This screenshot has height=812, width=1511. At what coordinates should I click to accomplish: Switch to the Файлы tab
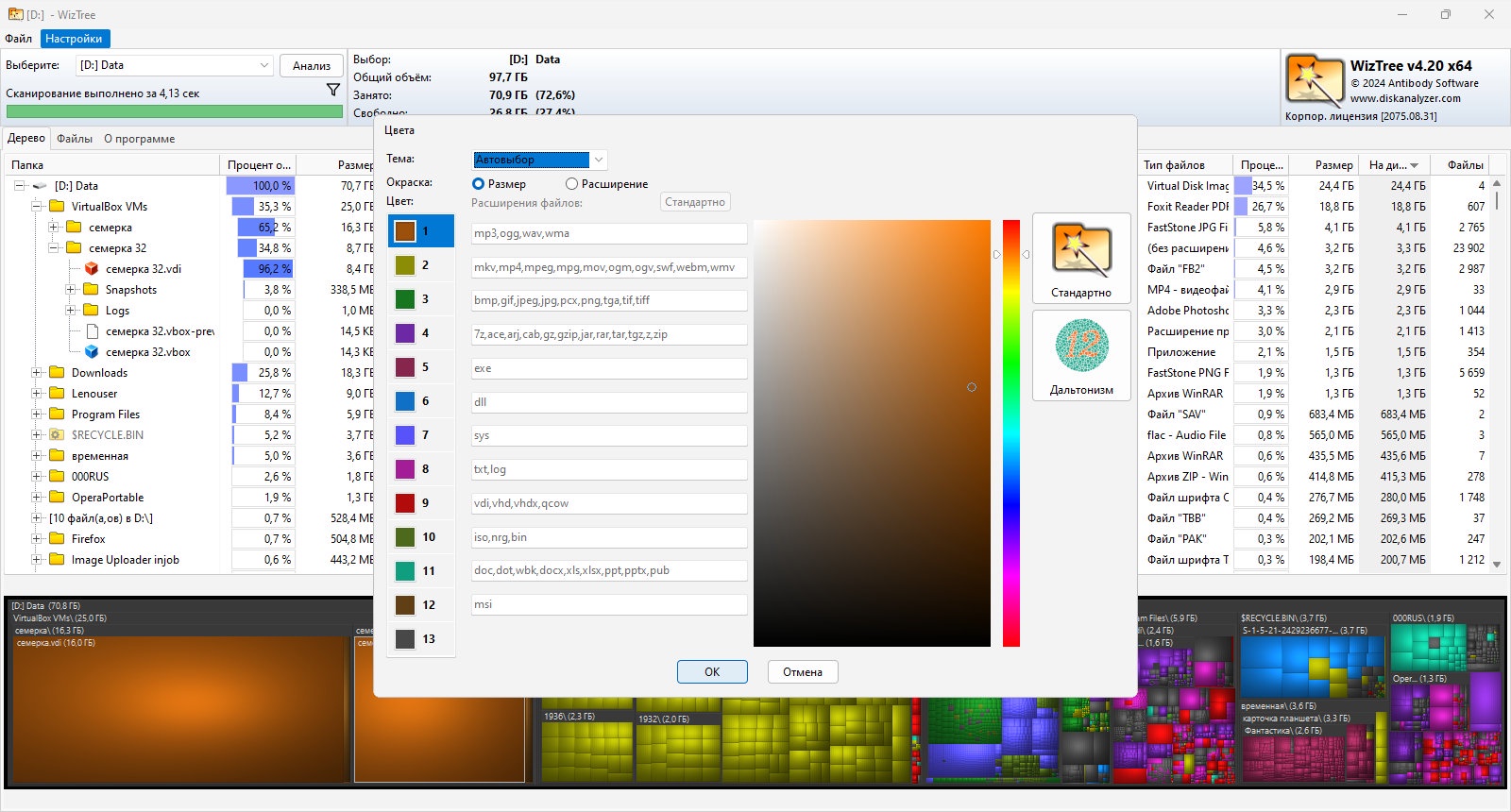[x=75, y=139]
